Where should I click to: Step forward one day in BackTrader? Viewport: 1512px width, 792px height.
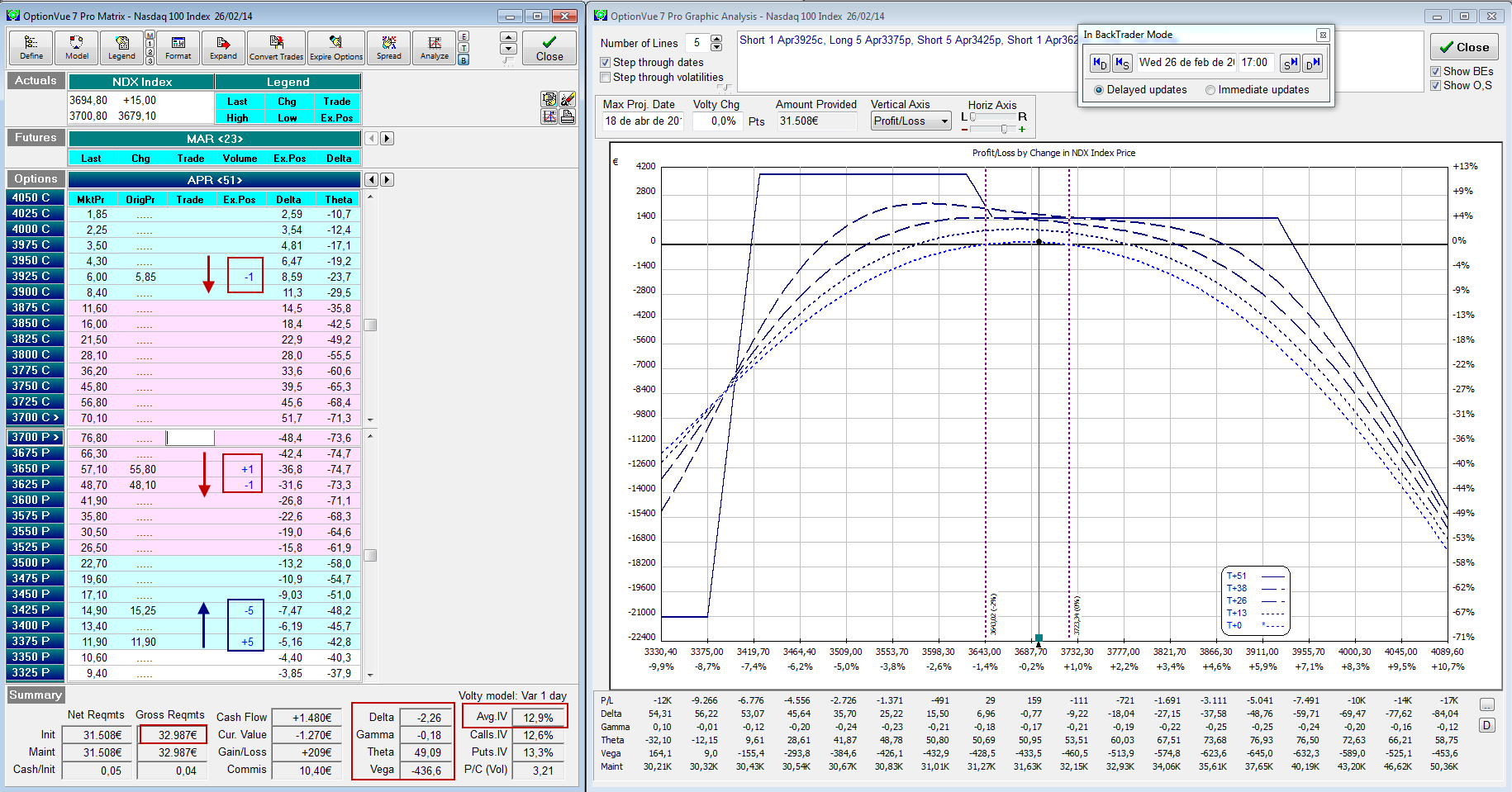click(x=1313, y=63)
